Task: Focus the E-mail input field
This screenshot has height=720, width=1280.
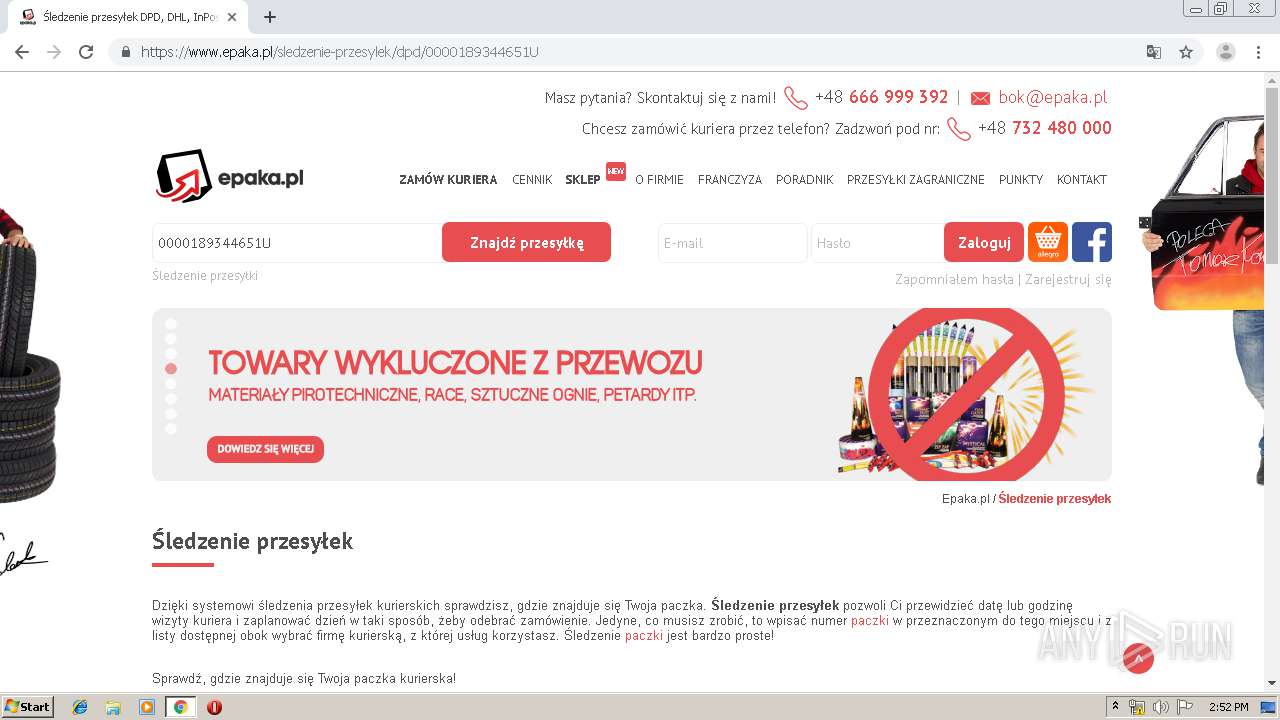Action: click(732, 242)
